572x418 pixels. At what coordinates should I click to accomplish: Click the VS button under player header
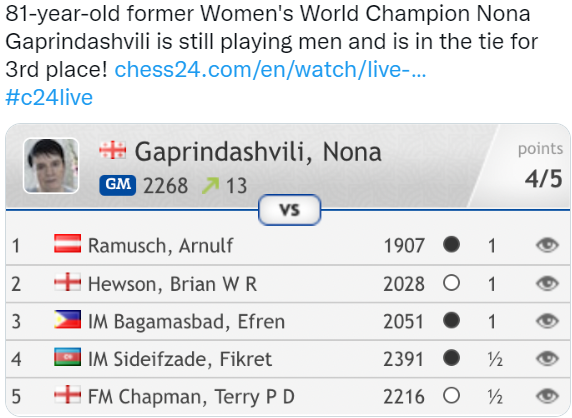pyautogui.click(x=290, y=210)
